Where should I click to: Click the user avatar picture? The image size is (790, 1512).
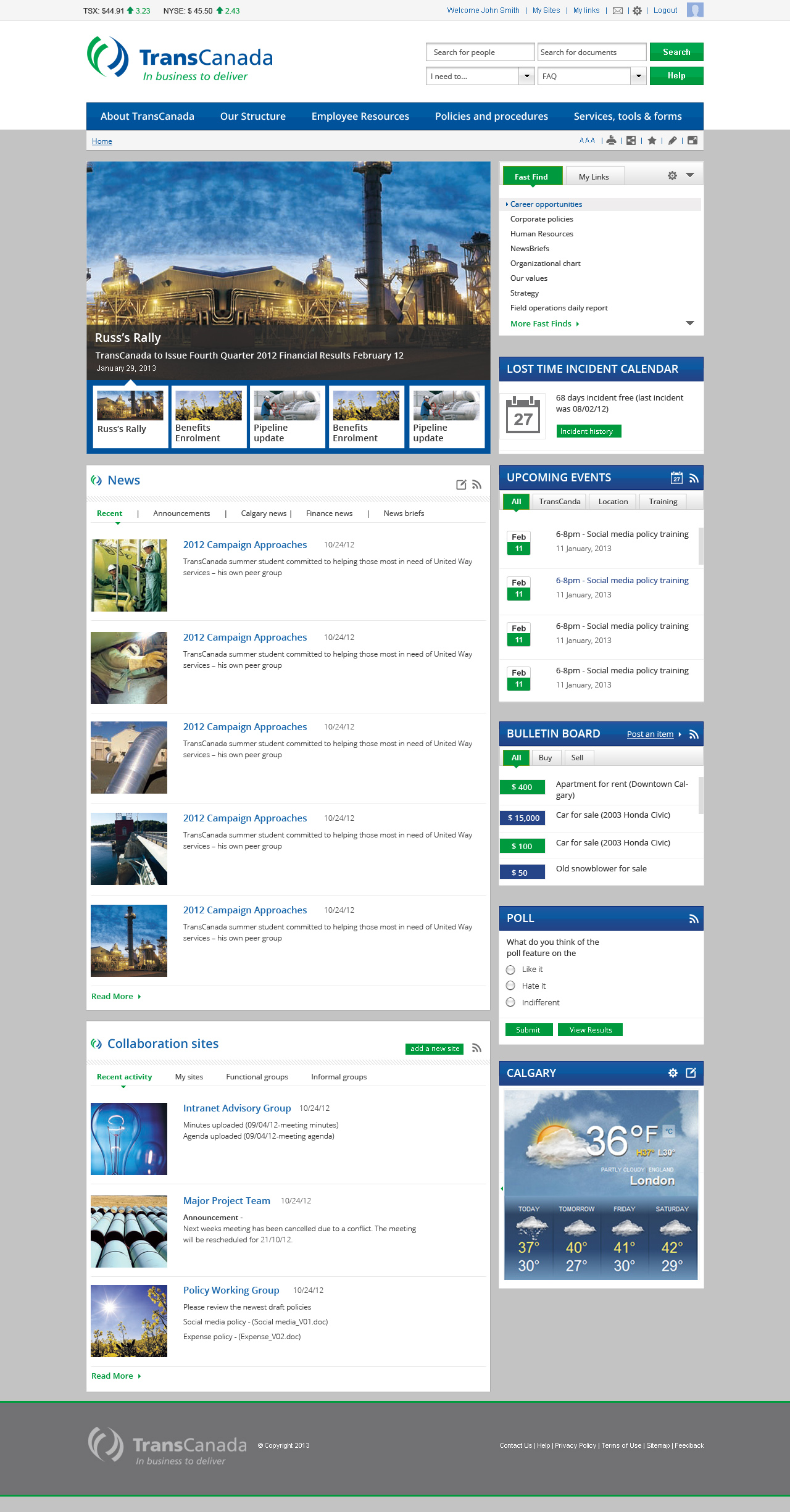click(x=695, y=10)
